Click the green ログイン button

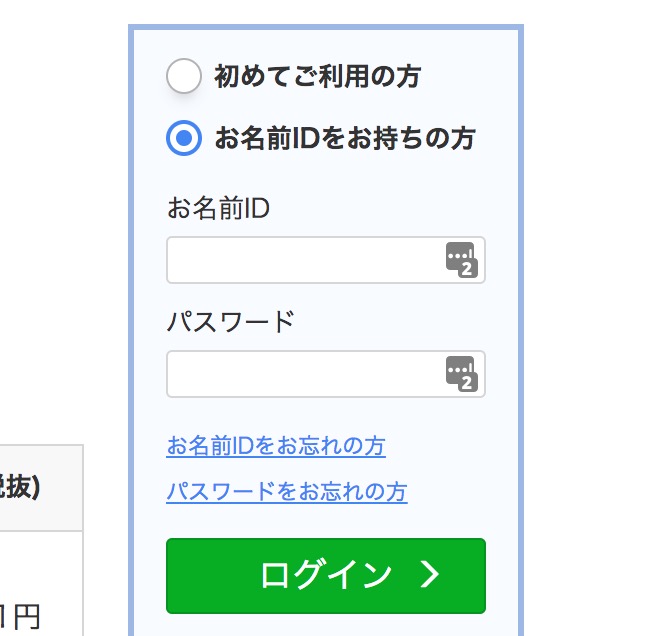tap(326, 576)
